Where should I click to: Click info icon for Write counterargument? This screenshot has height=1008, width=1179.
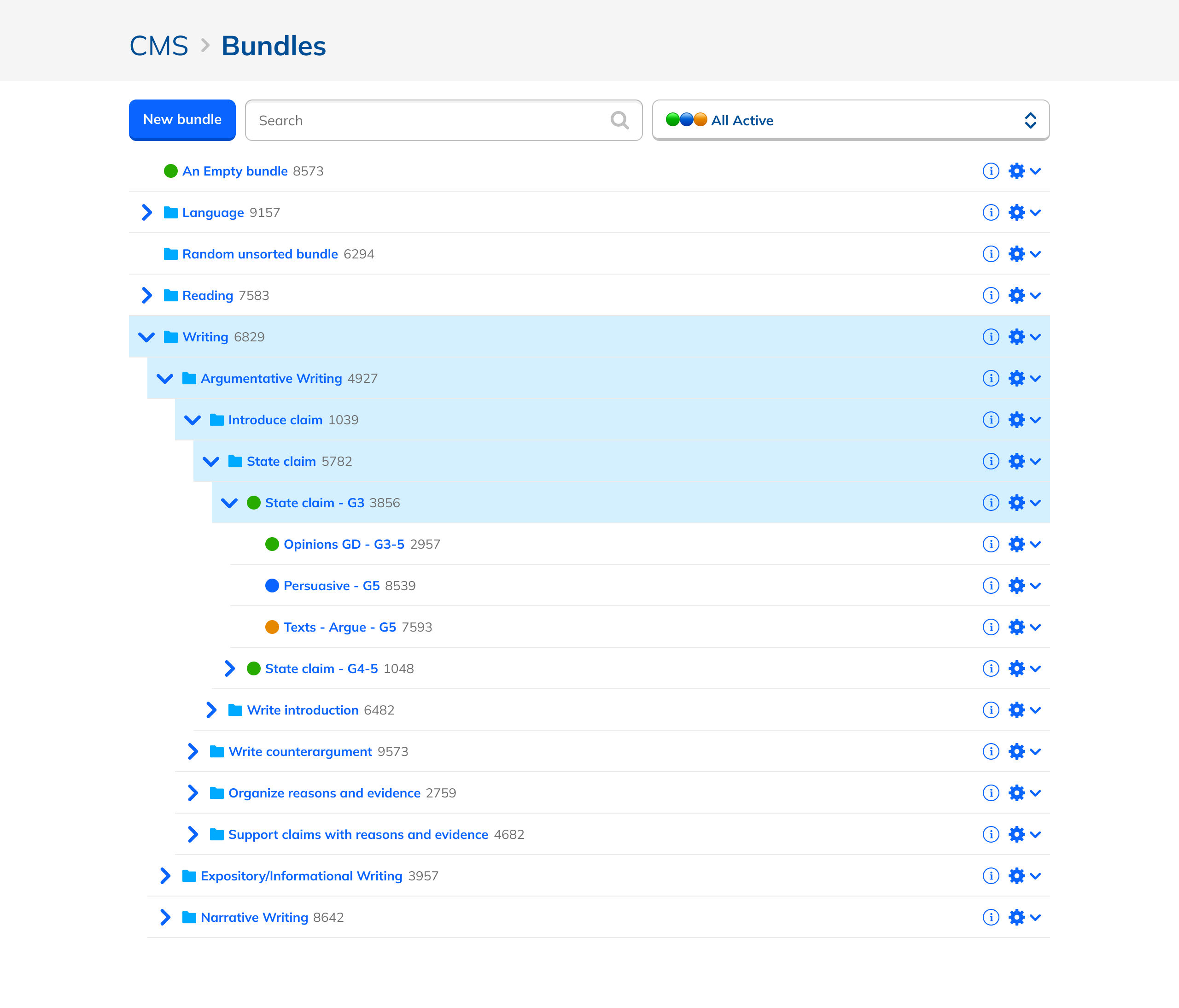pyautogui.click(x=991, y=751)
